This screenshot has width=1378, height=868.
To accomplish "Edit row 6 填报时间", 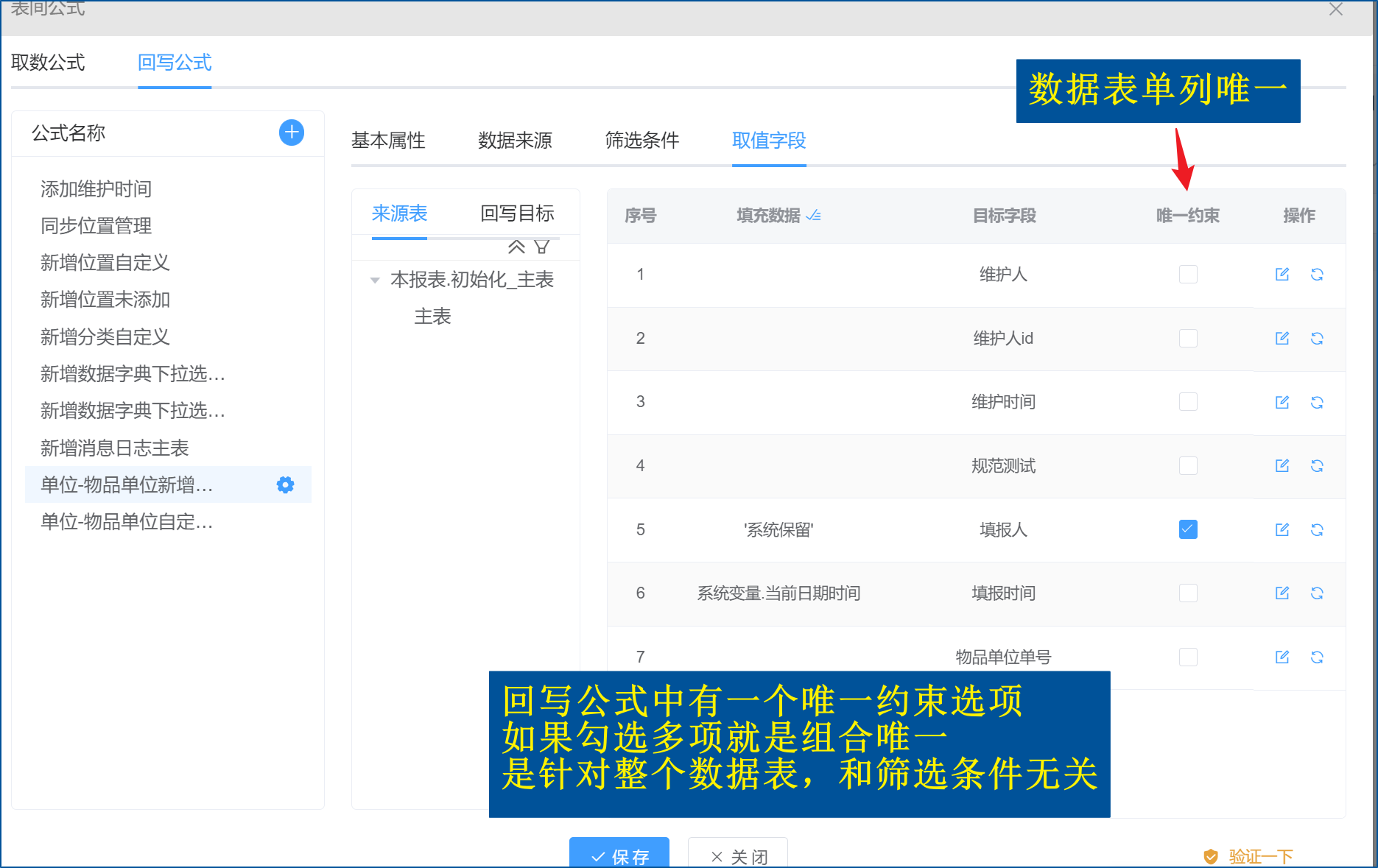I will tap(1282, 593).
